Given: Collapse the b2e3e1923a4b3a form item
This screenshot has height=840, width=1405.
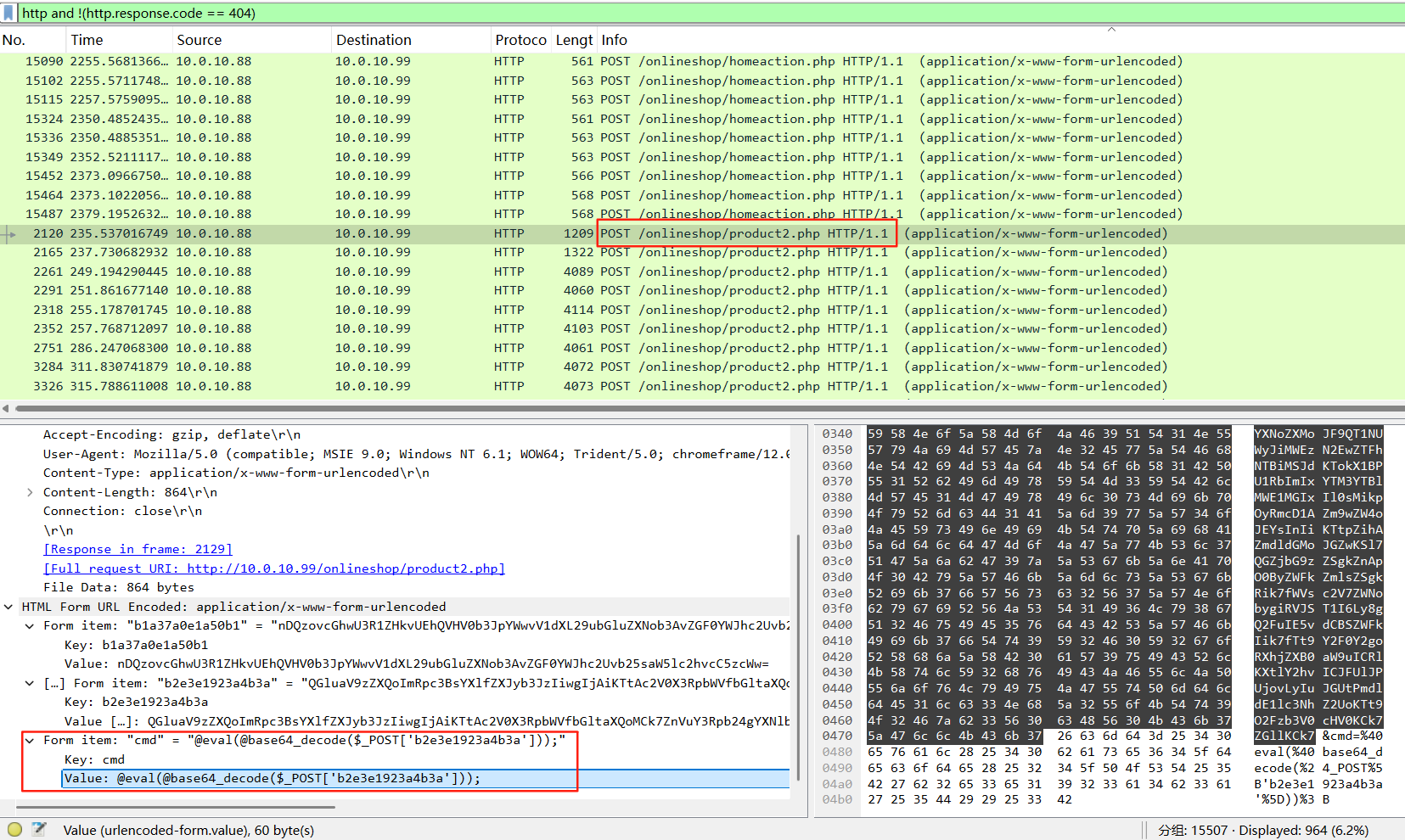Looking at the screenshot, I should (30, 683).
